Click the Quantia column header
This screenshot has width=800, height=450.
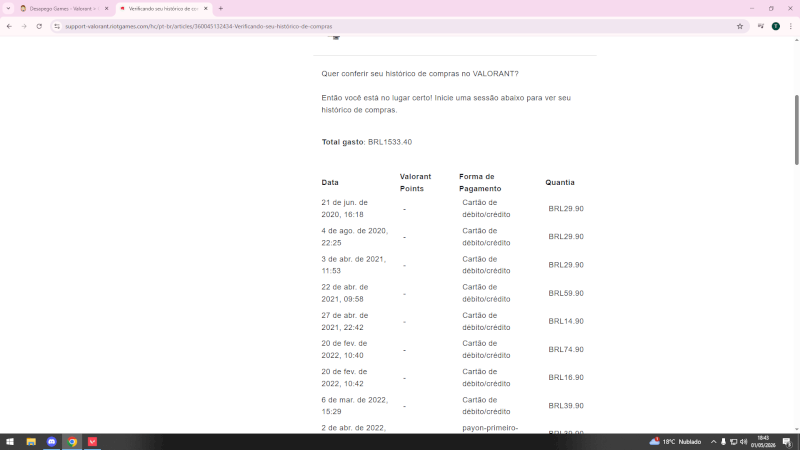(560, 182)
